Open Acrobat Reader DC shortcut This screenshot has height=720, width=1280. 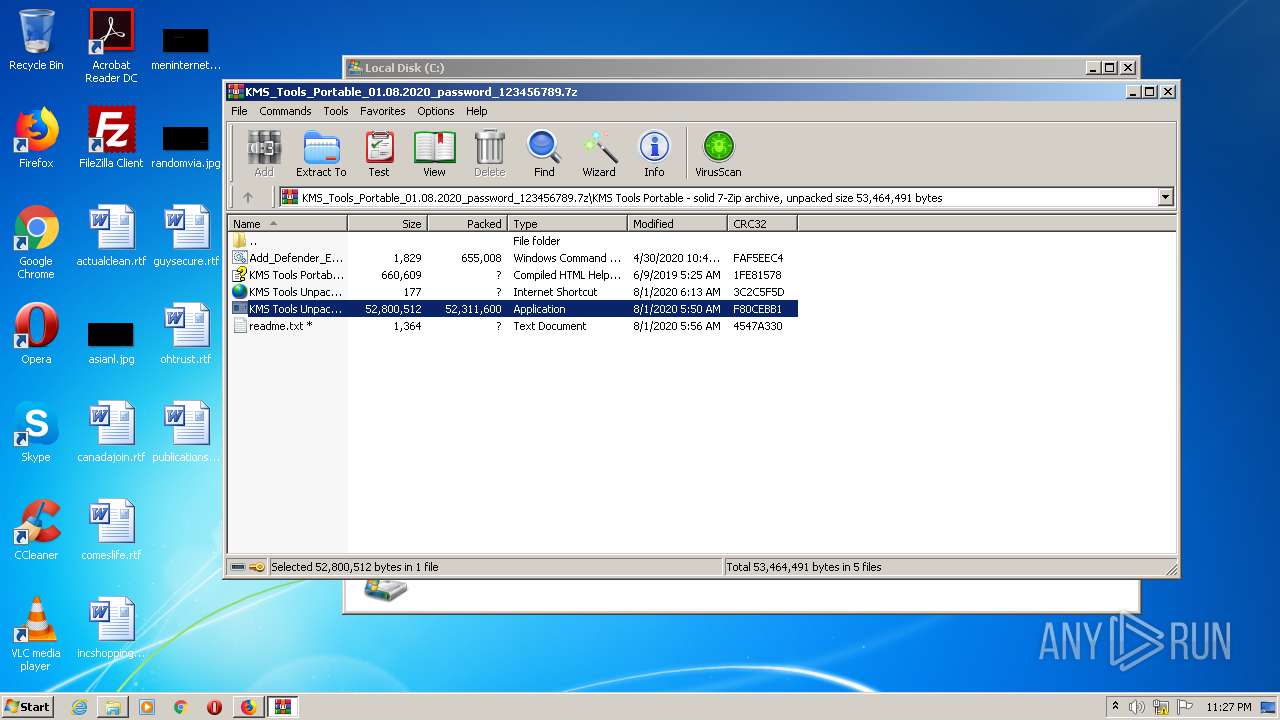tap(111, 46)
